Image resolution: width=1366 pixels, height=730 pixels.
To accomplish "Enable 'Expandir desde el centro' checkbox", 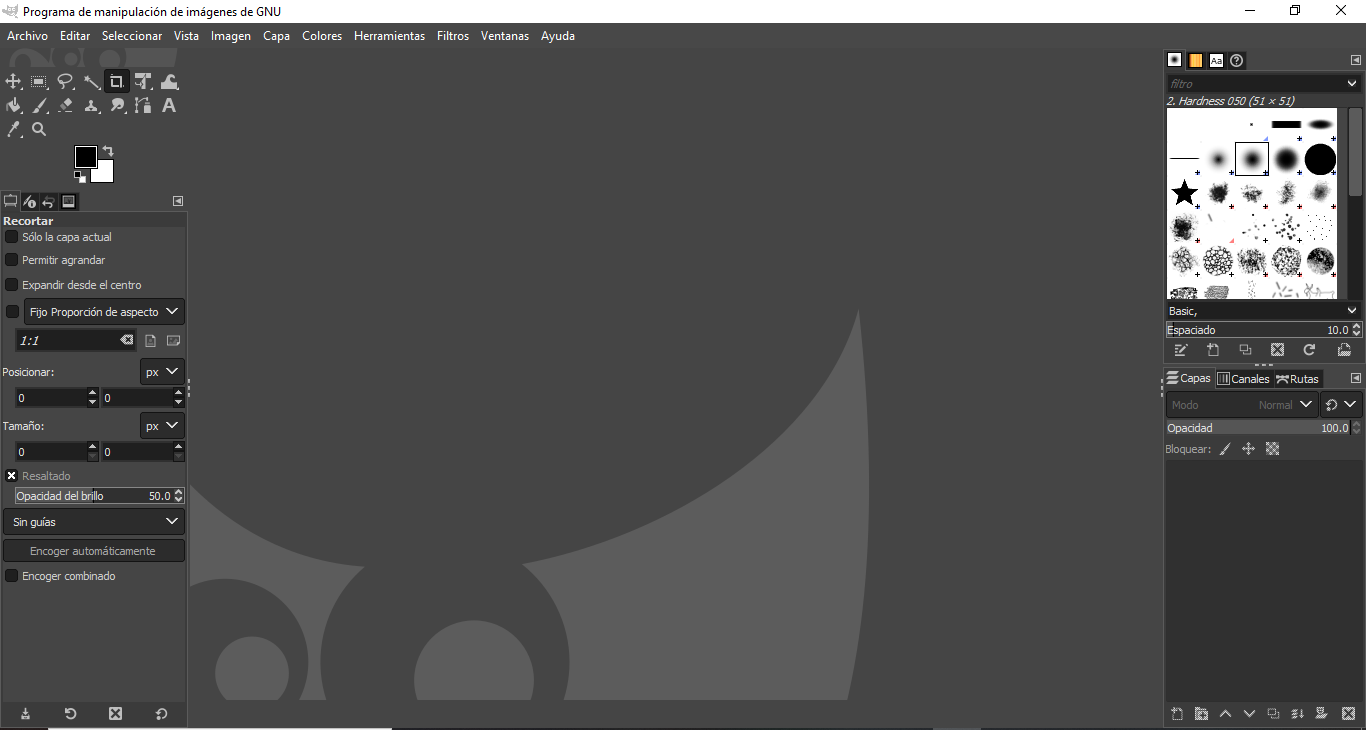I will [12, 285].
